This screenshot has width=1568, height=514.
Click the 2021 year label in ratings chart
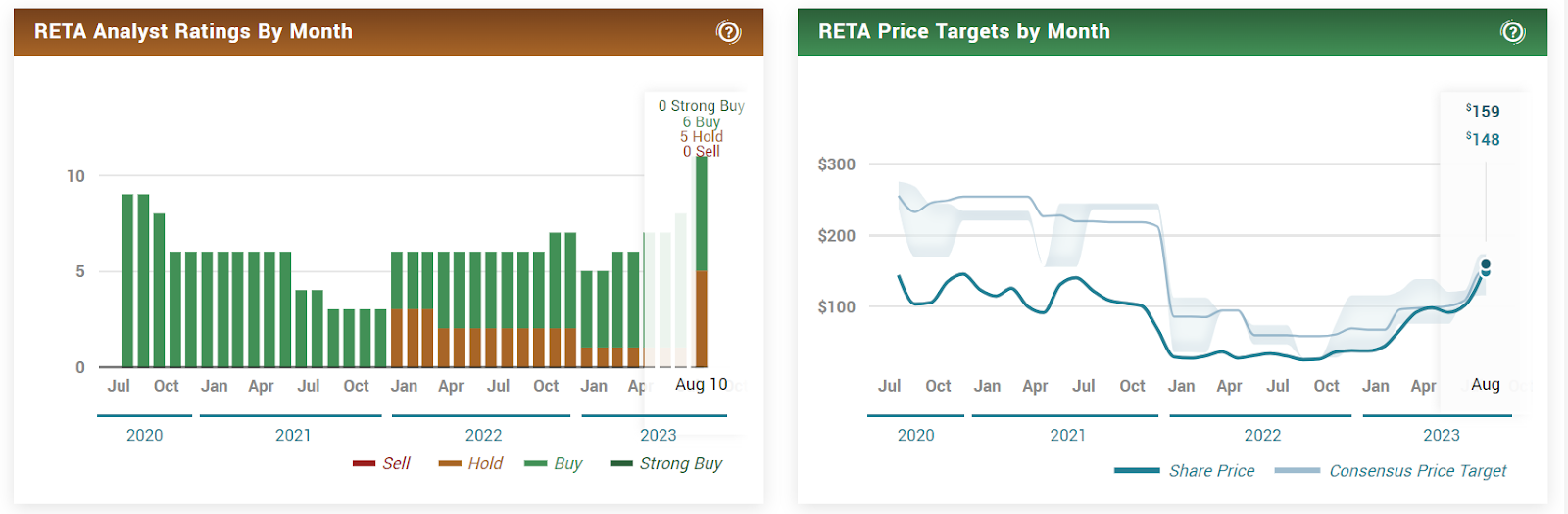coord(293,436)
